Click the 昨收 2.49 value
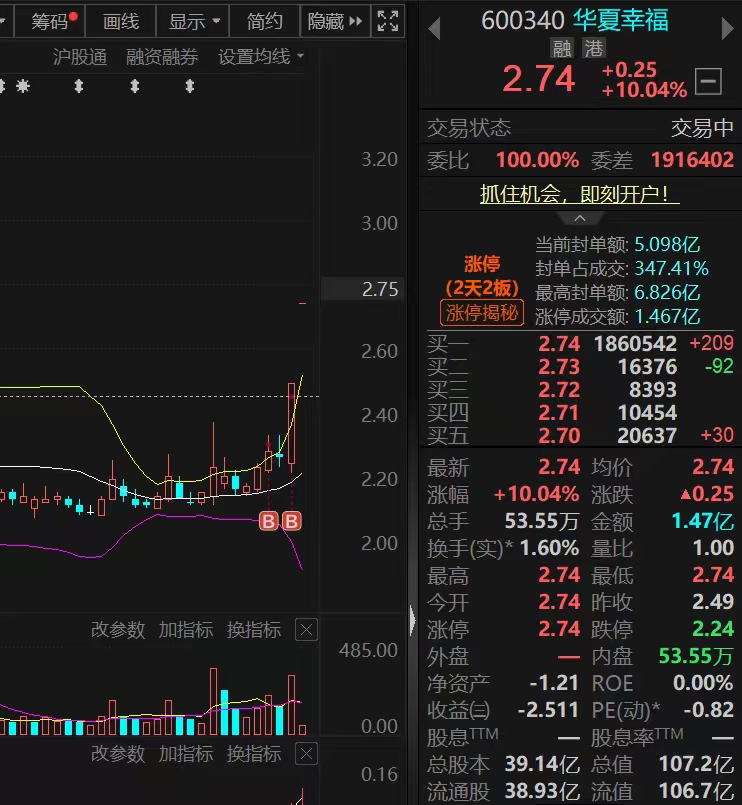The height and width of the screenshot is (805, 742). (713, 601)
